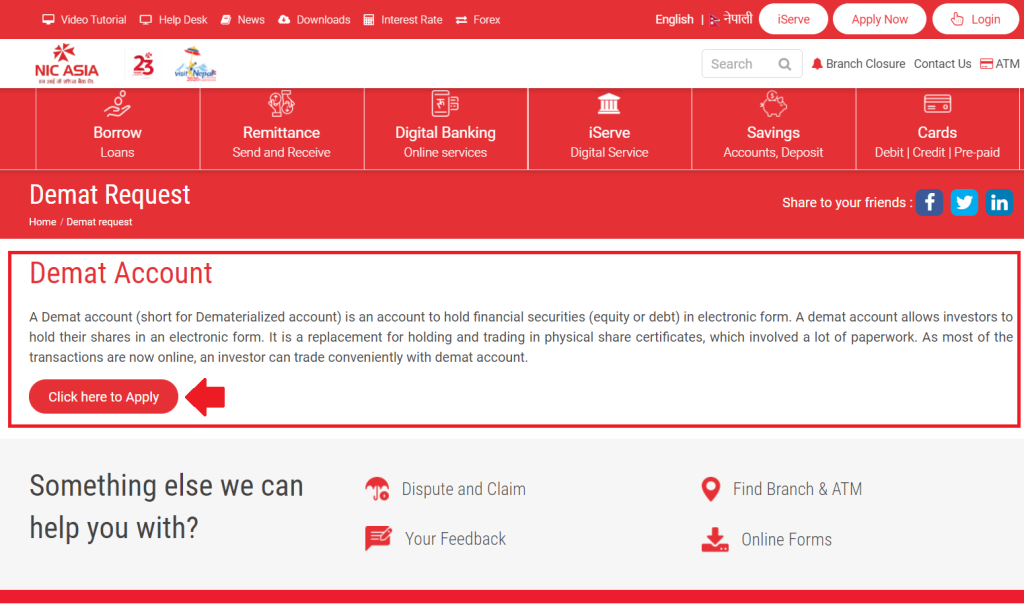This screenshot has width=1024, height=604.
Task: Click the NIC ASIA logo
Action: [x=67, y=64]
